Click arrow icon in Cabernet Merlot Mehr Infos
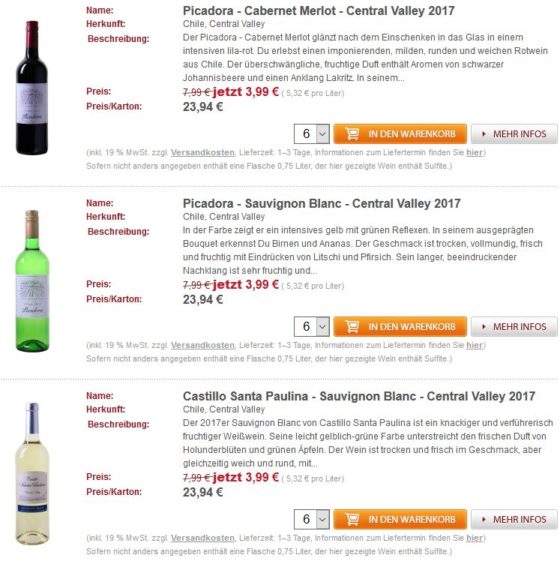 (x=484, y=134)
